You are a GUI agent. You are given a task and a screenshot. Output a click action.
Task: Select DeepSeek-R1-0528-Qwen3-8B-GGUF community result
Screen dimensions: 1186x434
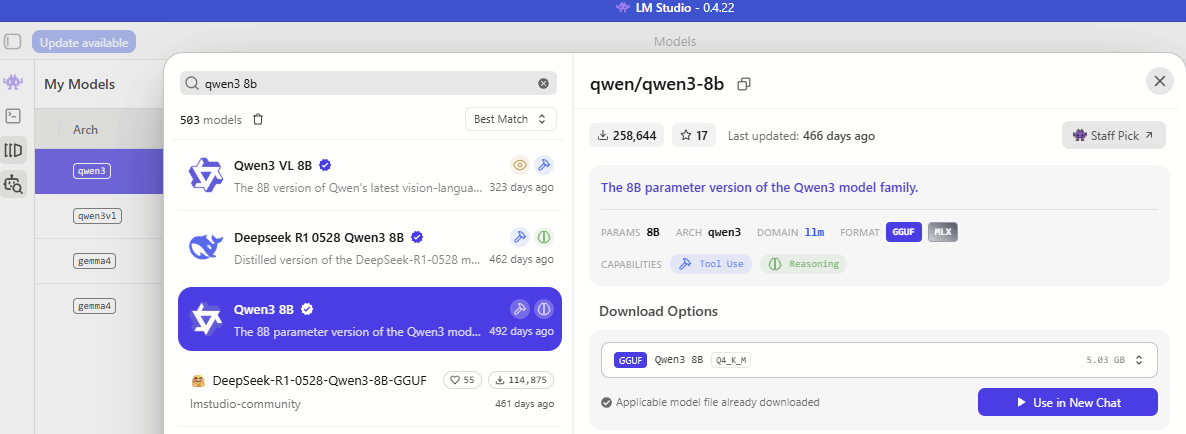click(x=370, y=391)
